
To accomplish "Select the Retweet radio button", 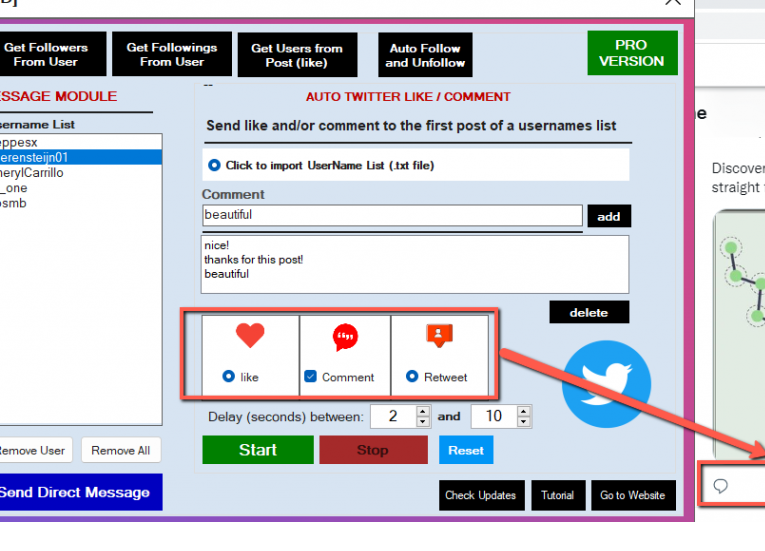I will [x=412, y=377].
